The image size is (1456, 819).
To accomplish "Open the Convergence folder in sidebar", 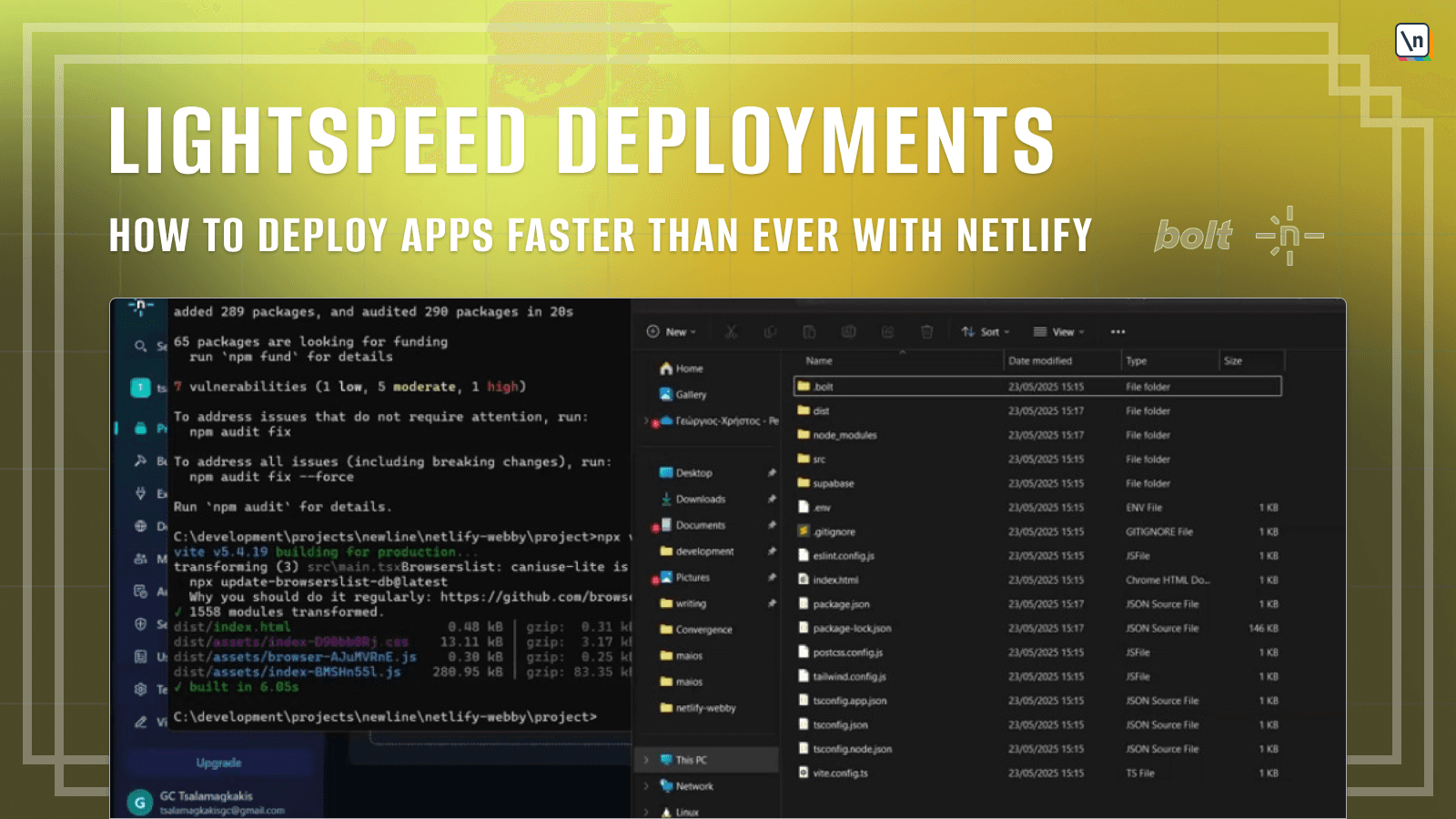I will click(695, 630).
